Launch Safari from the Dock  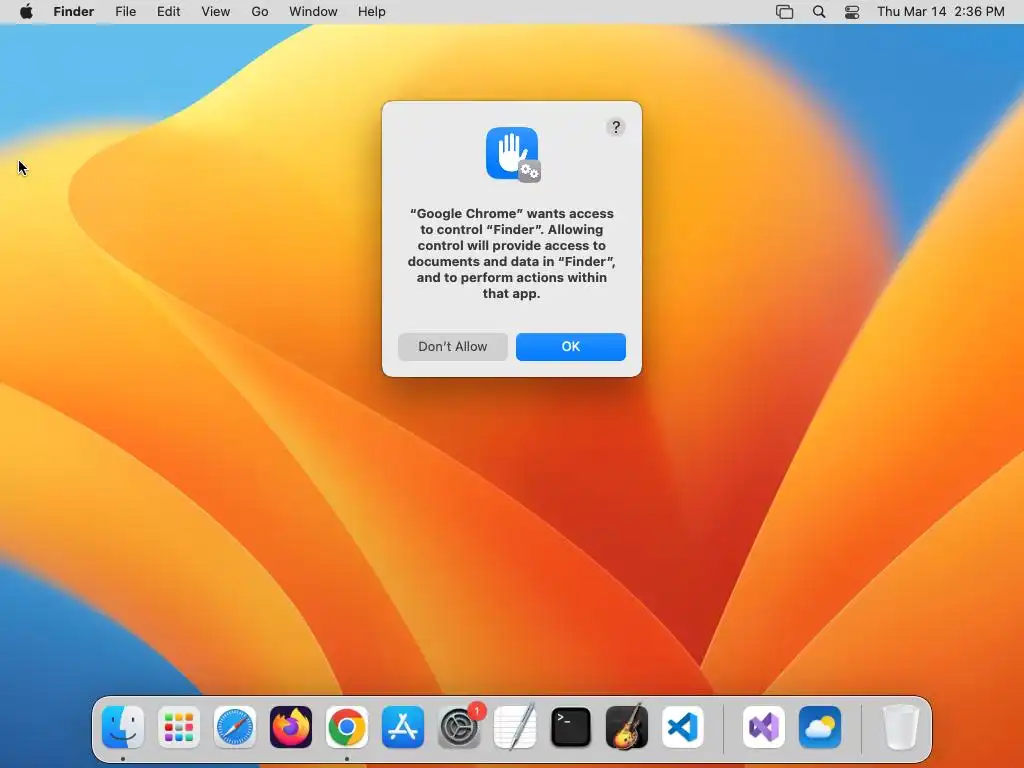(x=235, y=727)
